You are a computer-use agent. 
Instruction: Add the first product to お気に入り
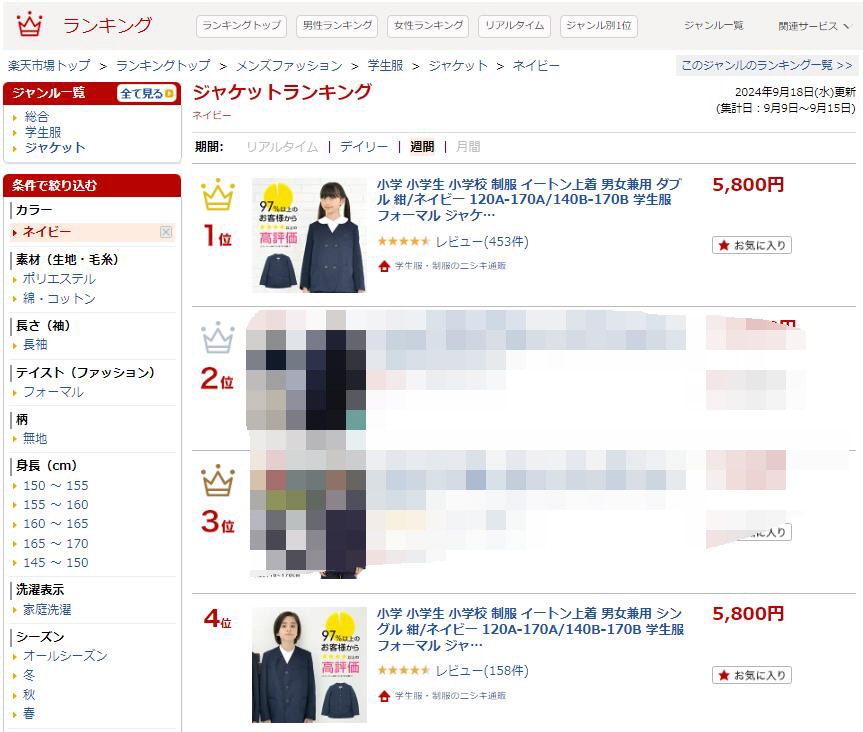coord(752,245)
